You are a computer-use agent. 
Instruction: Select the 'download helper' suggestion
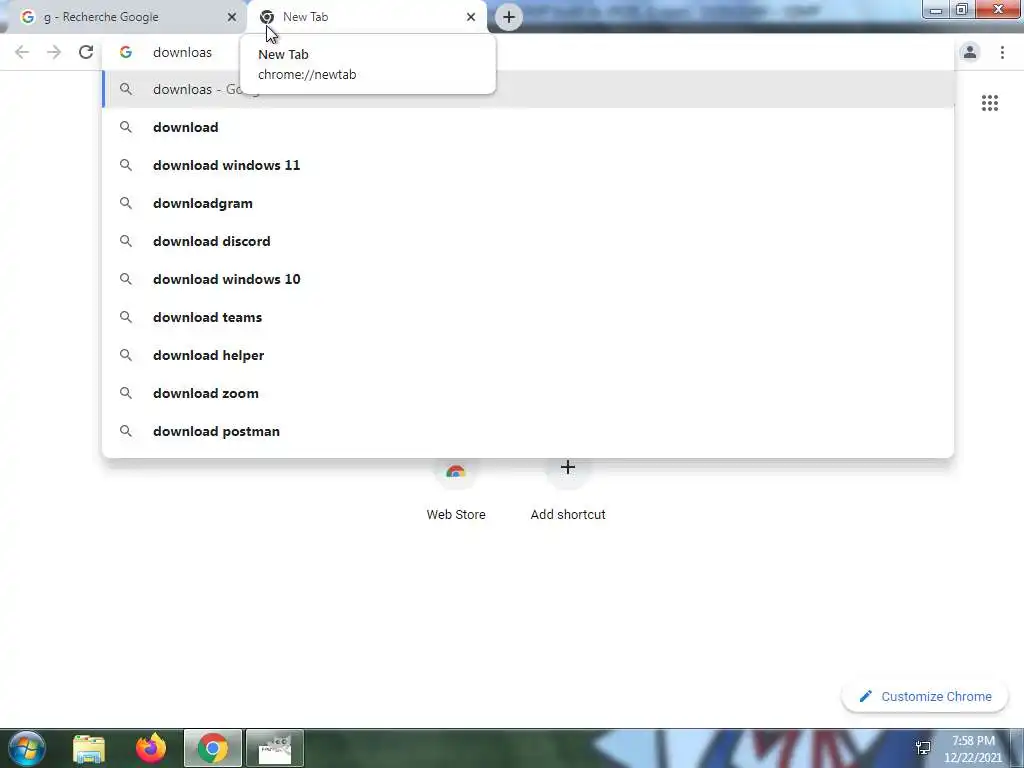[x=528, y=355]
